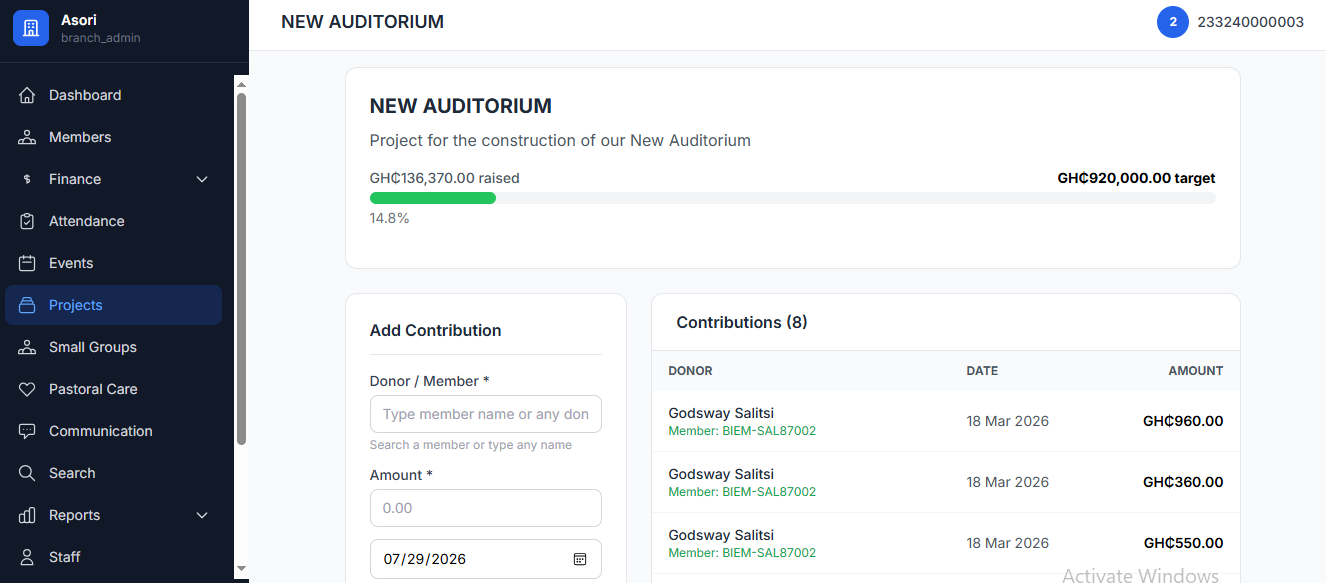Click the first Godsway Salitsi contribution row

click(x=945, y=421)
